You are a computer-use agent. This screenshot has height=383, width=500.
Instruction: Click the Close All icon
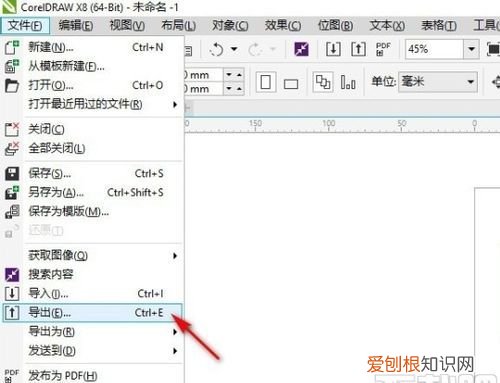click(12, 148)
